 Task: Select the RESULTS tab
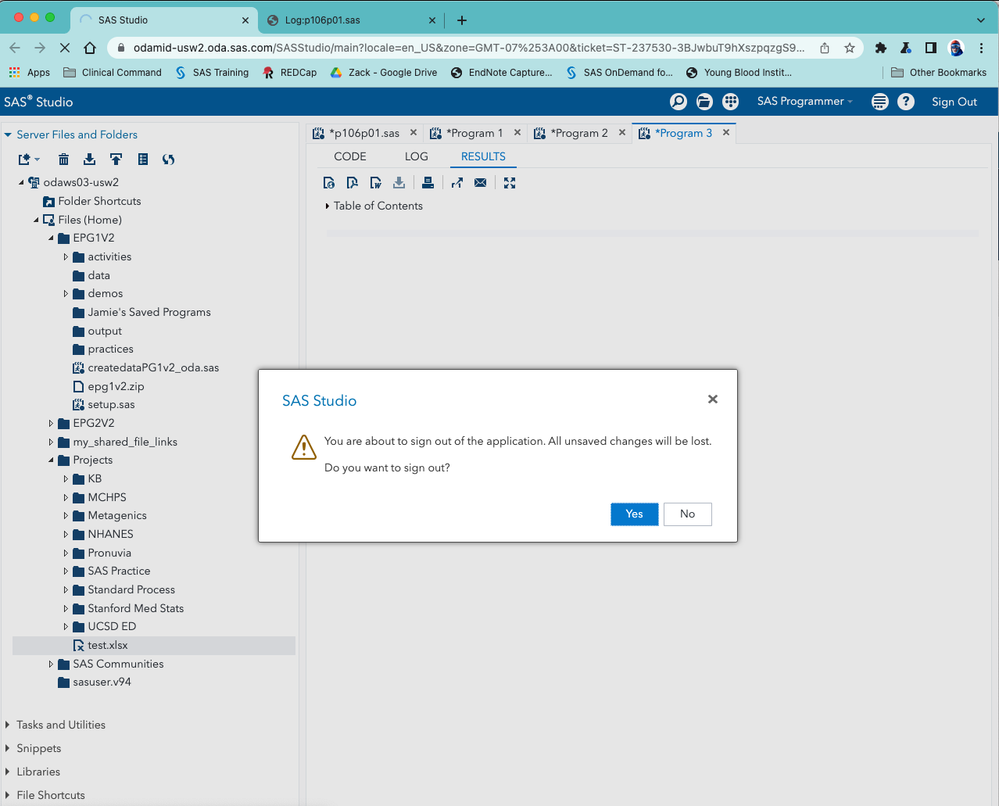[x=483, y=157]
